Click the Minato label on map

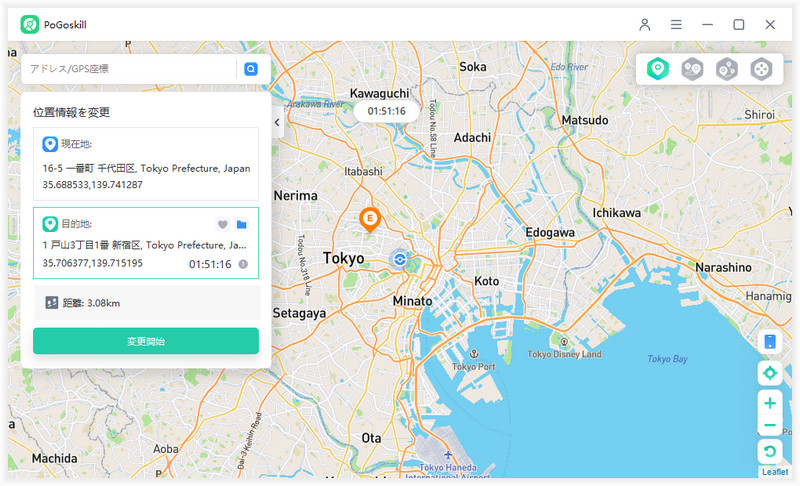pyautogui.click(x=412, y=301)
